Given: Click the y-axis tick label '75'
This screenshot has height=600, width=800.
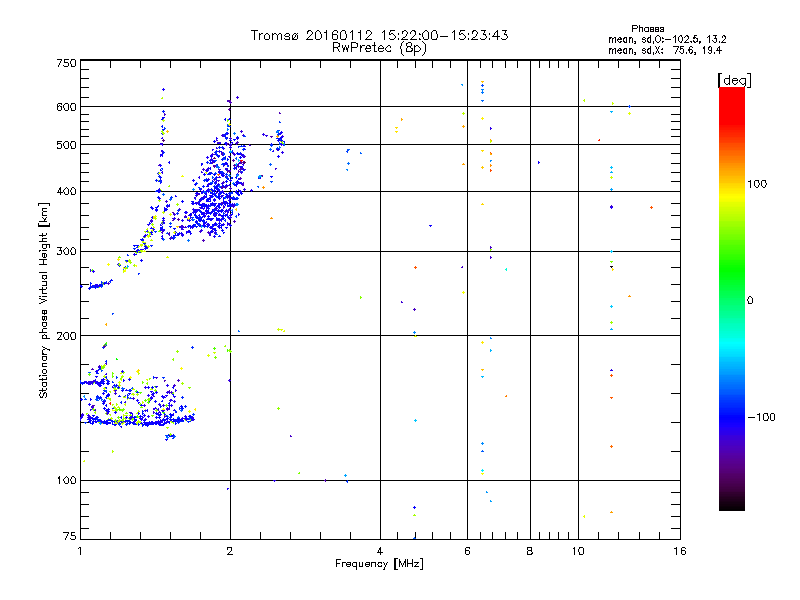Looking at the screenshot, I should click(70, 536).
